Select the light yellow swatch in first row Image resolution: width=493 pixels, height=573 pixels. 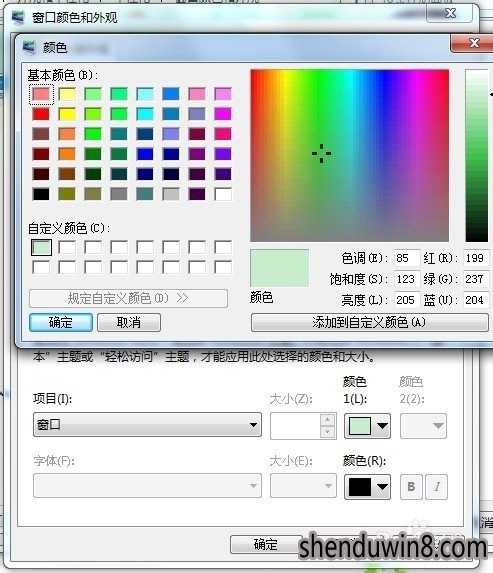pyautogui.click(x=67, y=94)
